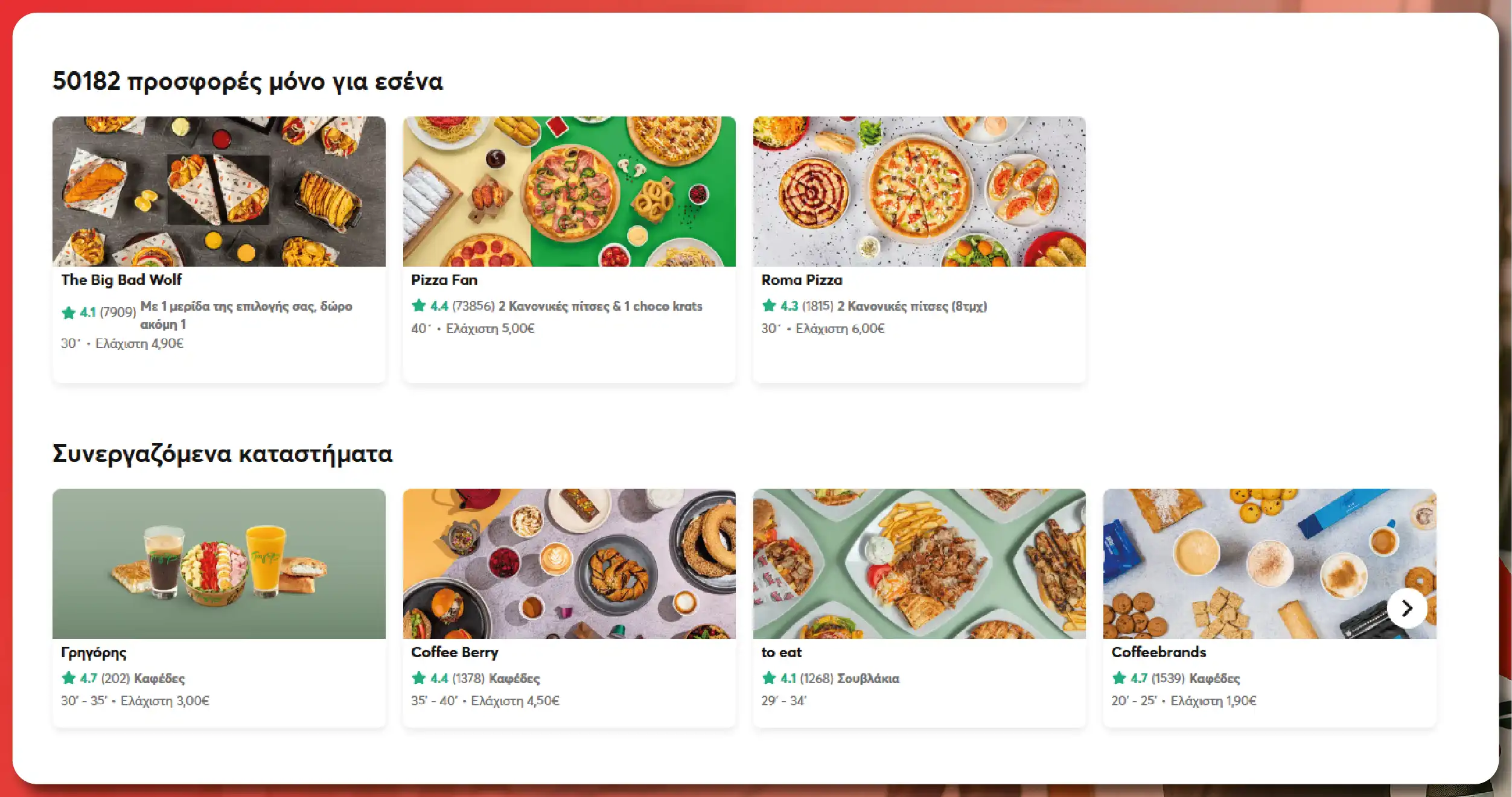The height and width of the screenshot is (797, 1512).
Task: Open Coffee Berry store photo
Action: pyautogui.click(x=569, y=564)
